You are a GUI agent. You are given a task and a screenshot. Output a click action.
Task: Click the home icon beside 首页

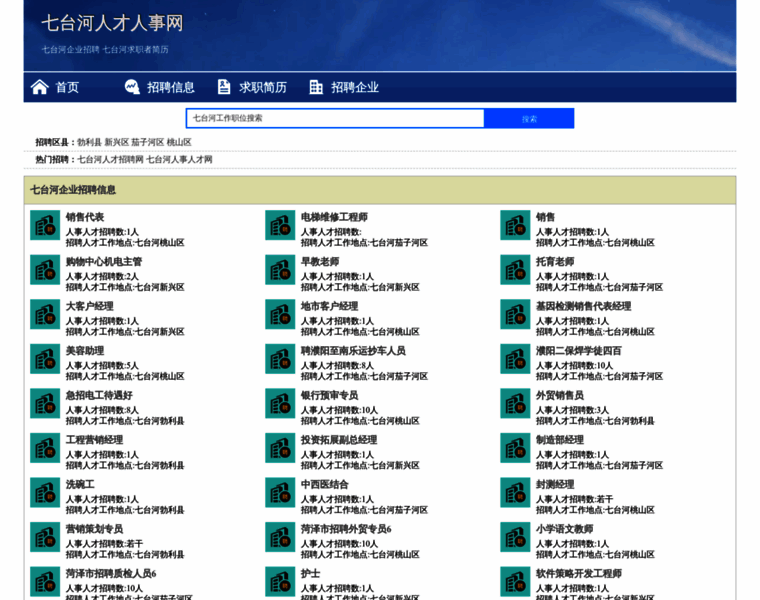pyautogui.click(x=40, y=87)
